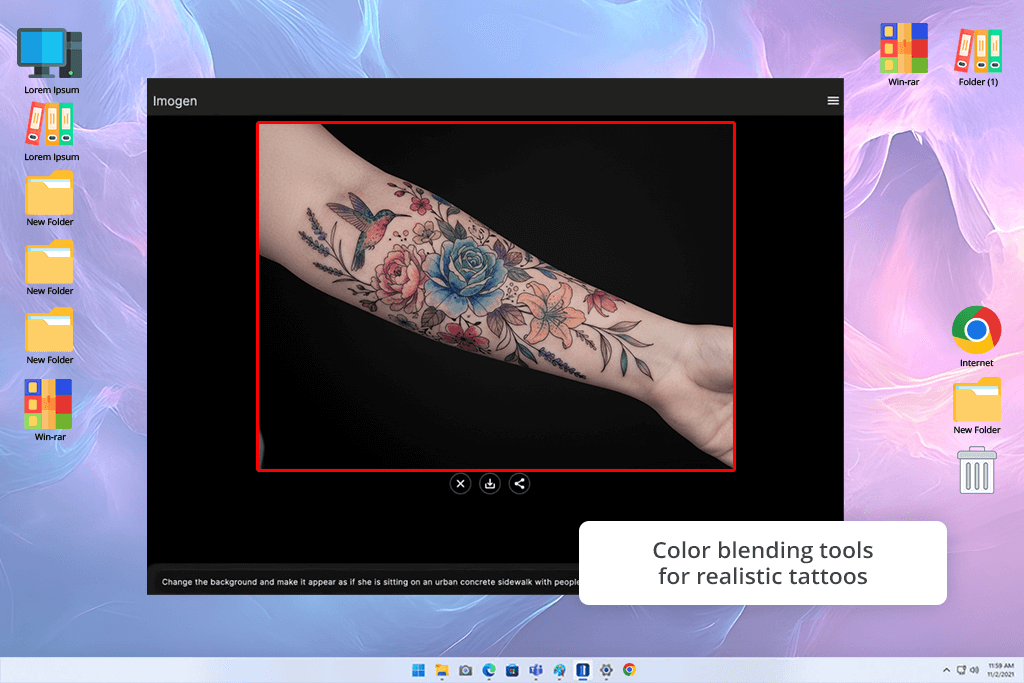The height and width of the screenshot is (683, 1024).
Task: Open the Lorem Ipsum binders desktop icon
Action: point(51,131)
